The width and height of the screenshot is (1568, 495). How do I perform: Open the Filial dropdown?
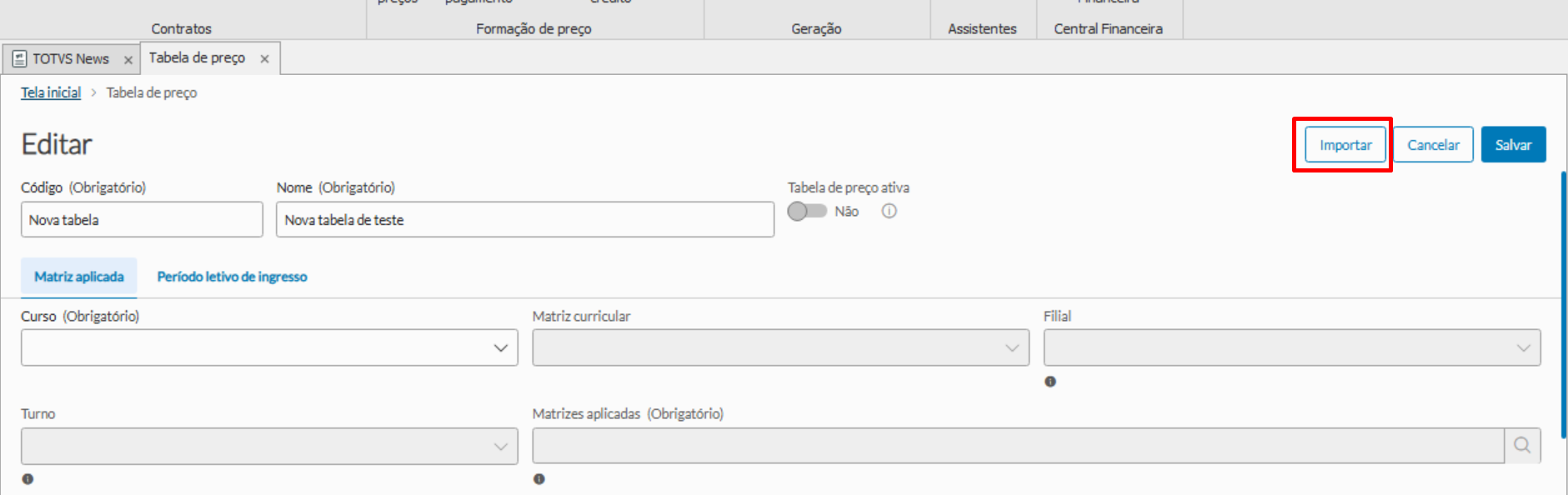[1291, 347]
